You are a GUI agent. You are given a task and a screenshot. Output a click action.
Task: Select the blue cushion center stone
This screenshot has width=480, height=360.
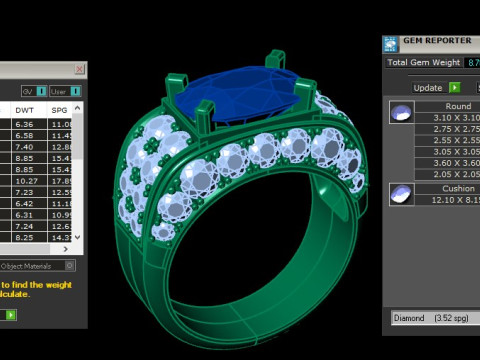pyautogui.click(x=238, y=94)
